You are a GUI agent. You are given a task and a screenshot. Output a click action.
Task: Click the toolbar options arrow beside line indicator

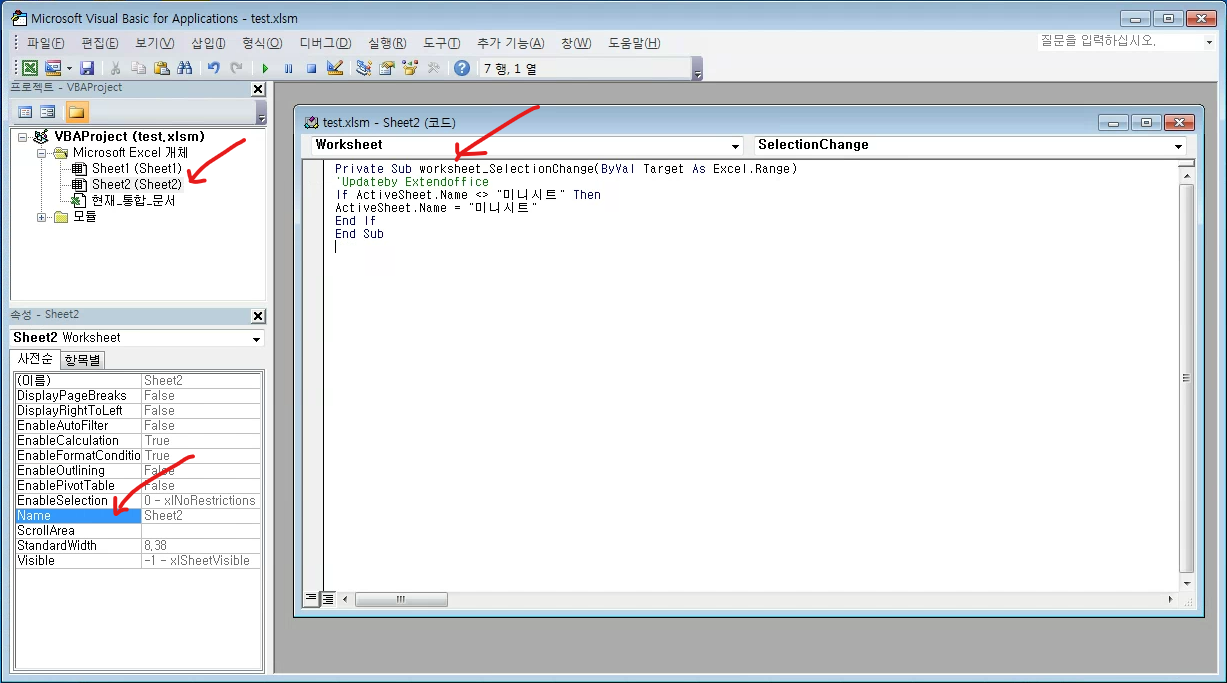pyautogui.click(x=697, y=69)
